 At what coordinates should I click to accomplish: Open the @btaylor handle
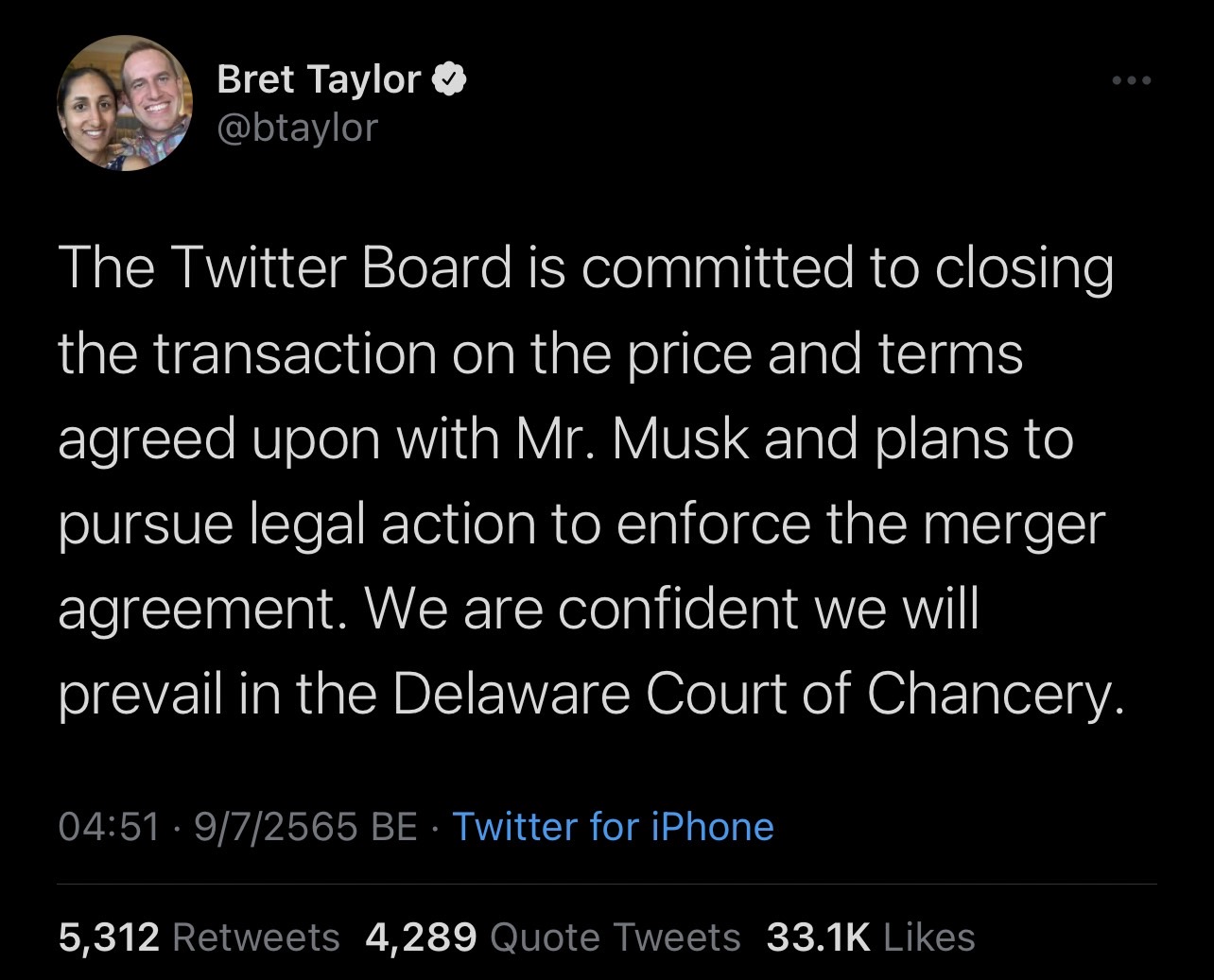pyautogui.click(x=297, y=127)
